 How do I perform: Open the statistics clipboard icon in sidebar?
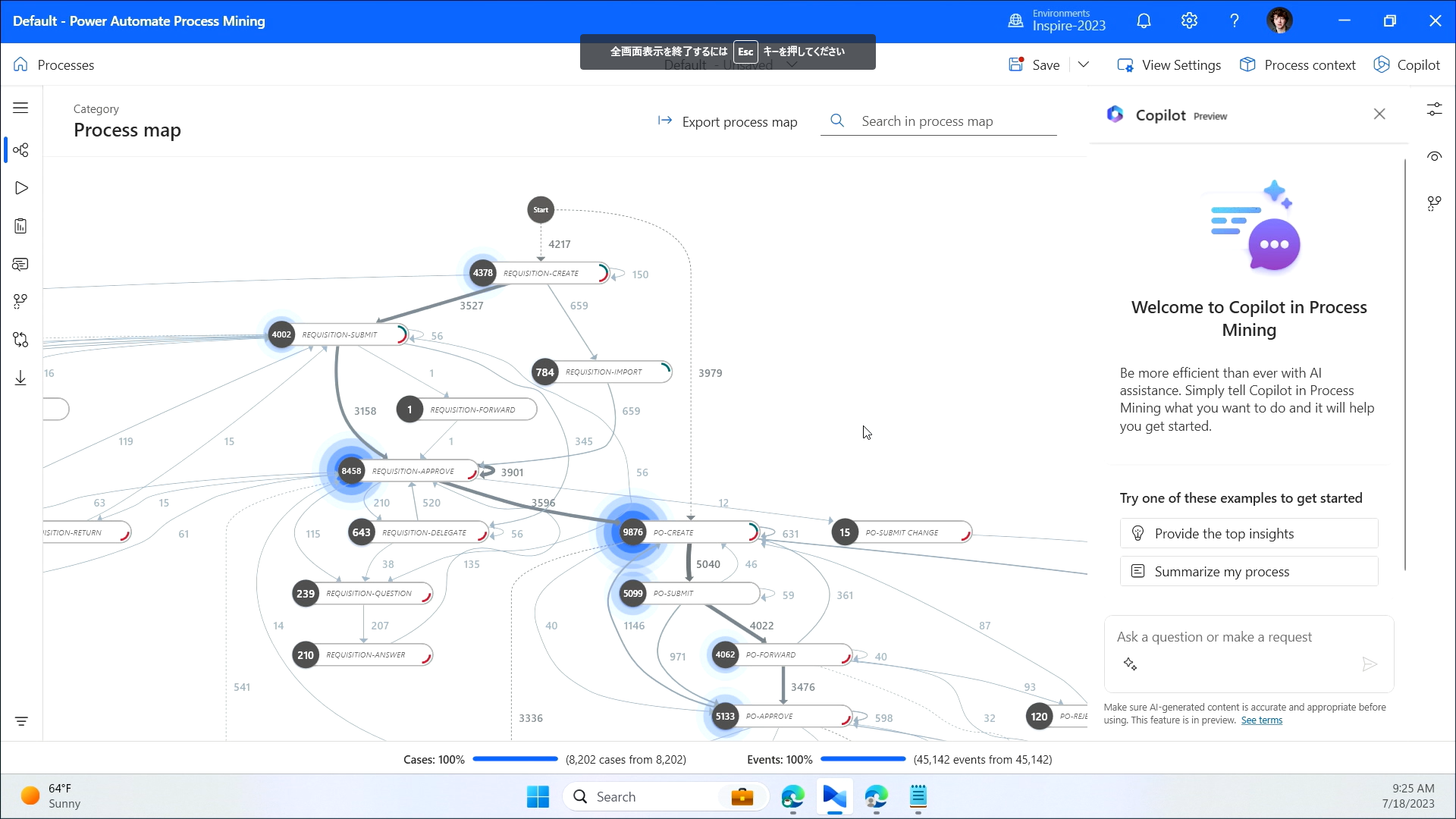[x=20, y=226]
